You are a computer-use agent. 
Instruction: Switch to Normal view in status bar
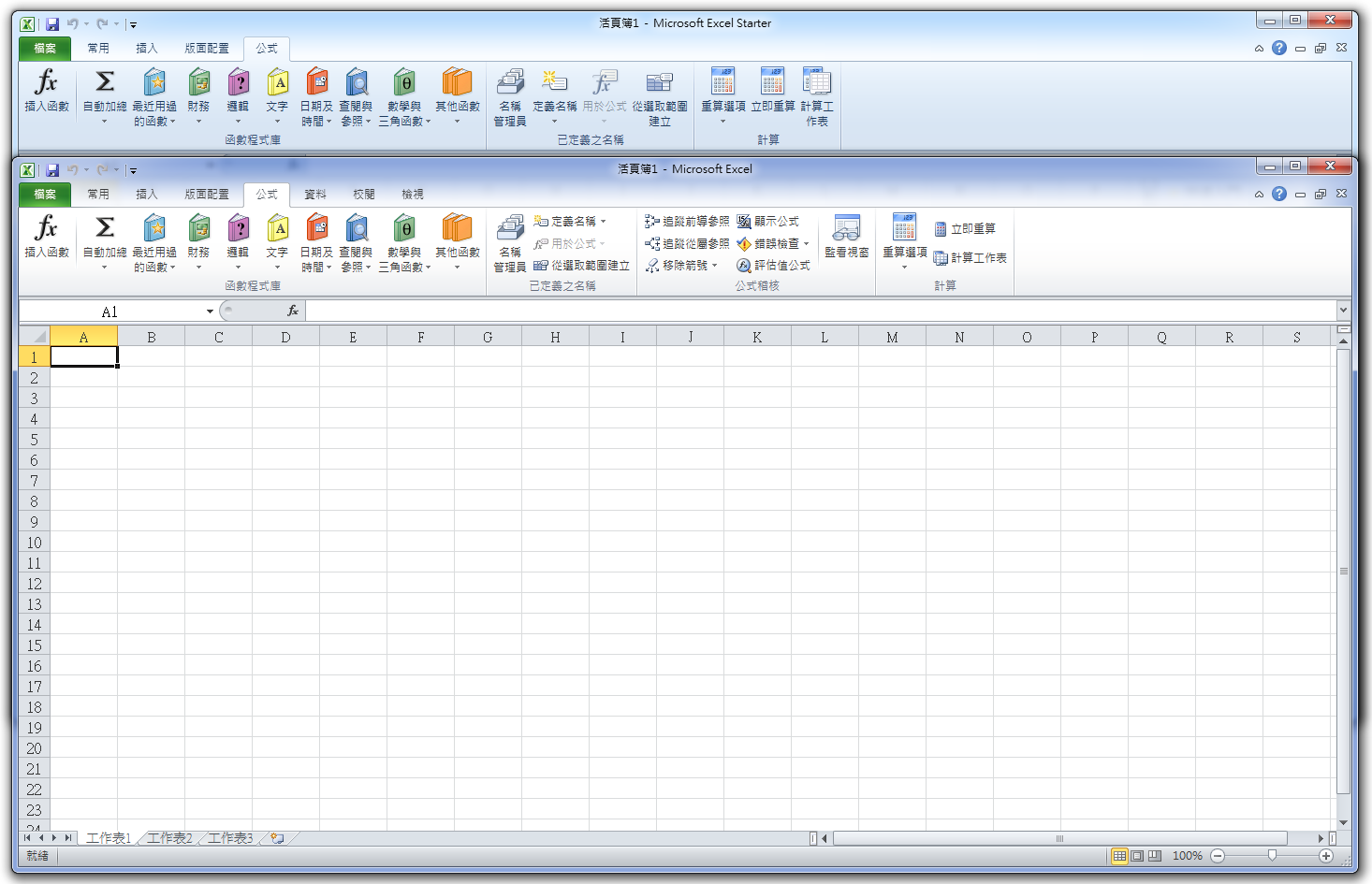[1119, 856]
